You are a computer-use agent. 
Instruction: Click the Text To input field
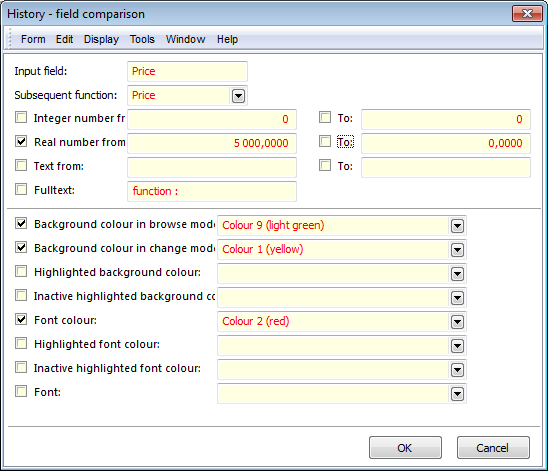(x=446, y=167)
